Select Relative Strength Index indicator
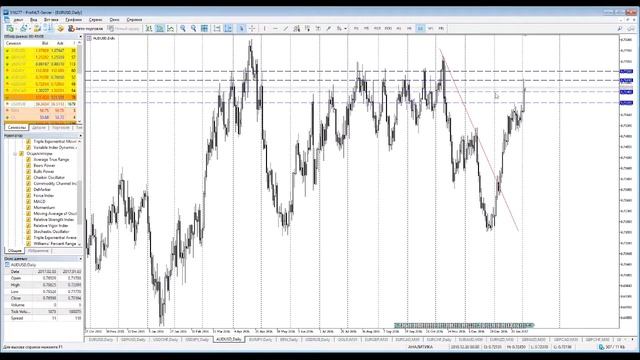The width and height of the screenshot is (640, 360). [54, 220]
